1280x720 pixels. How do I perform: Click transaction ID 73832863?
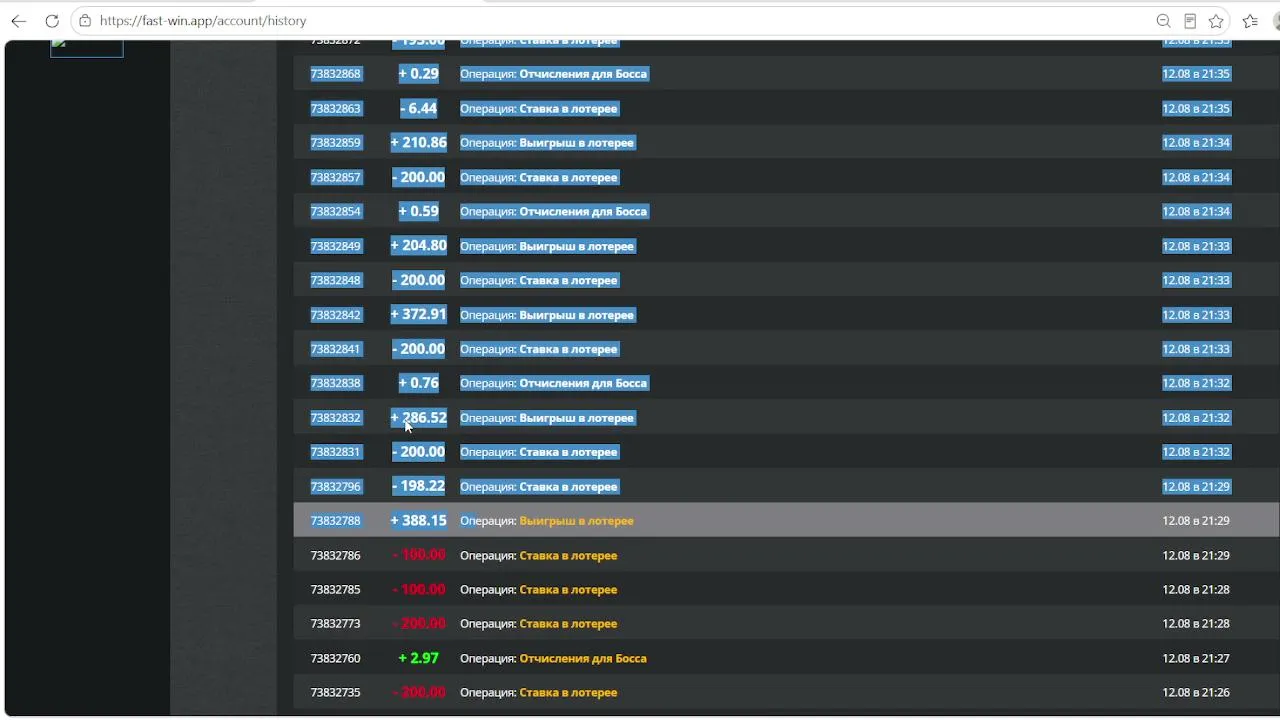coord(336,109)
